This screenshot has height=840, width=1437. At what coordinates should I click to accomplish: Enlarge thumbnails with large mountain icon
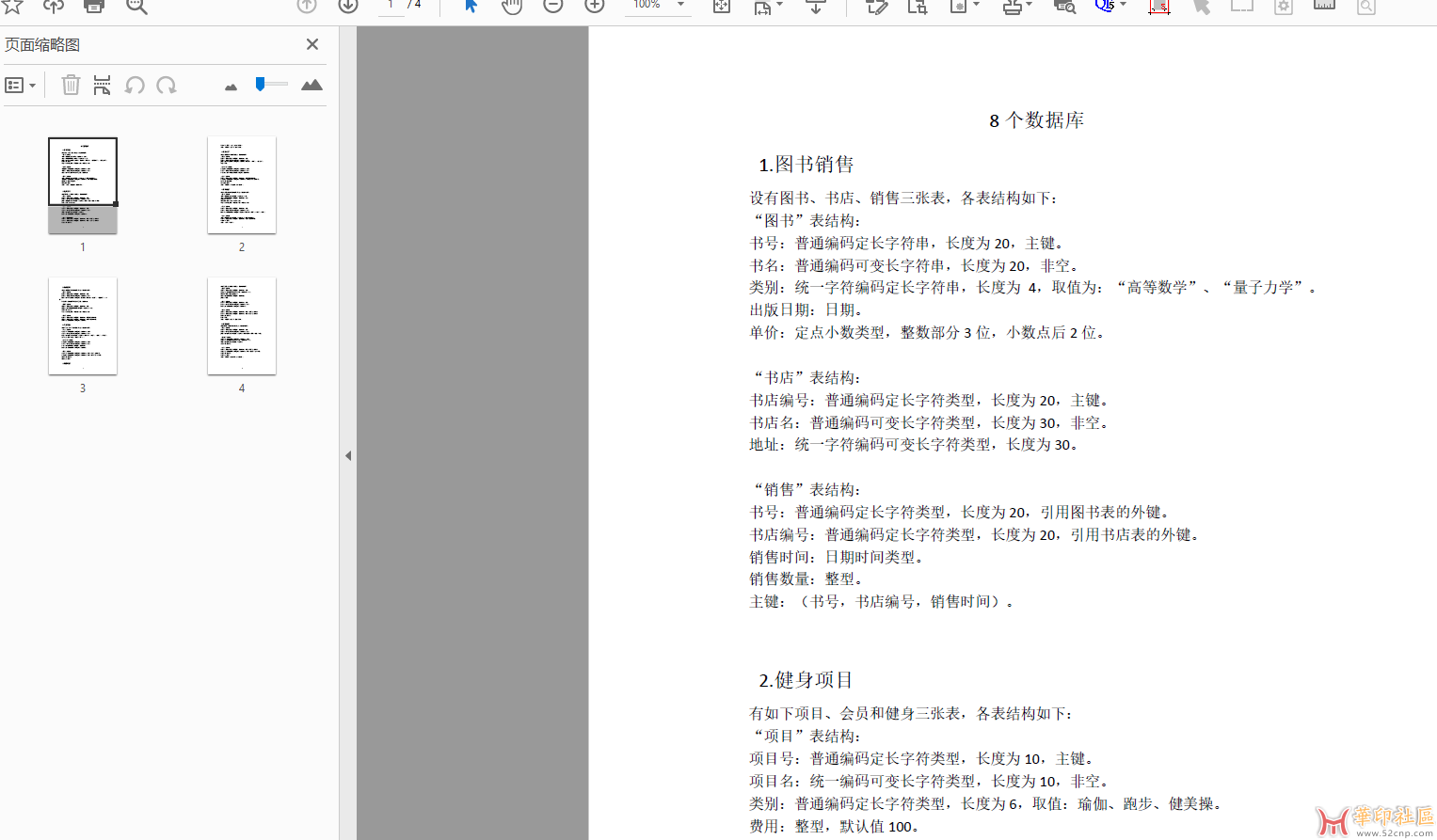(311, 85)
